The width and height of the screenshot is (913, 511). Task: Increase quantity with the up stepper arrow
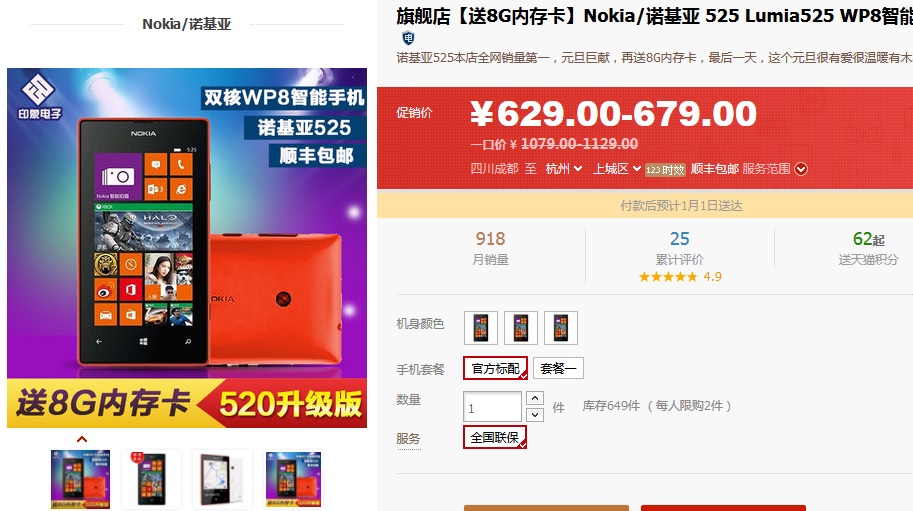click(535, 398)
